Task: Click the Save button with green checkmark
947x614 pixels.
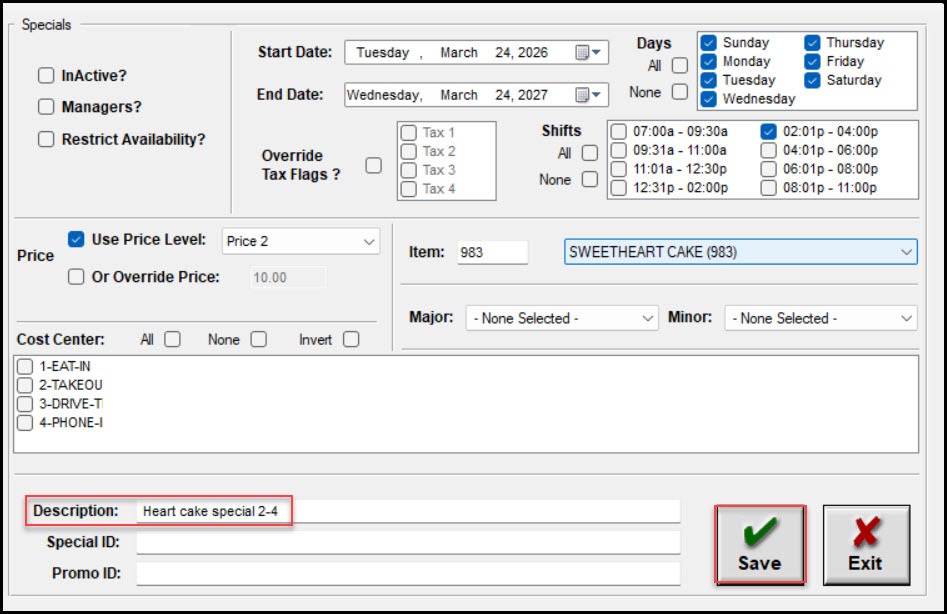Action: [x=759, y=544]
